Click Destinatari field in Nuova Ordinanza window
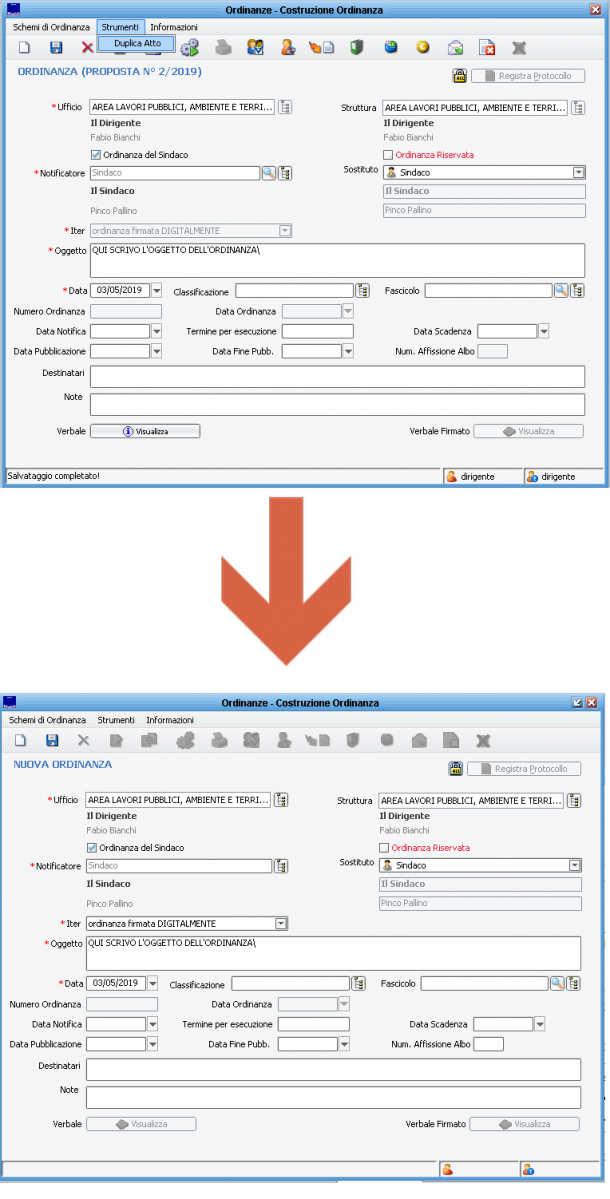Image resolution: width=610 pixels, height=1199 pixels. [x=333, y=1069]
